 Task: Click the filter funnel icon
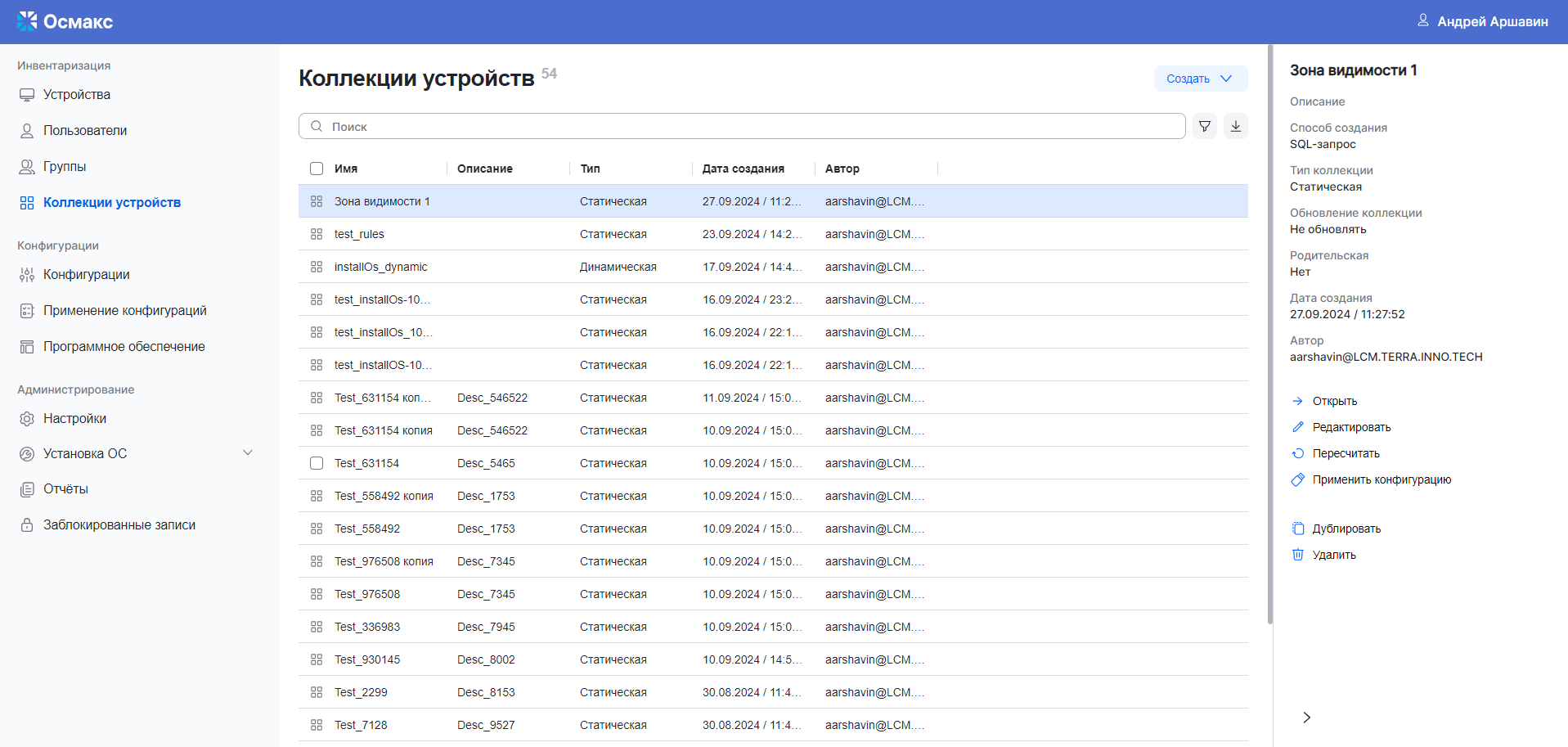click(x=1204, y=127)
